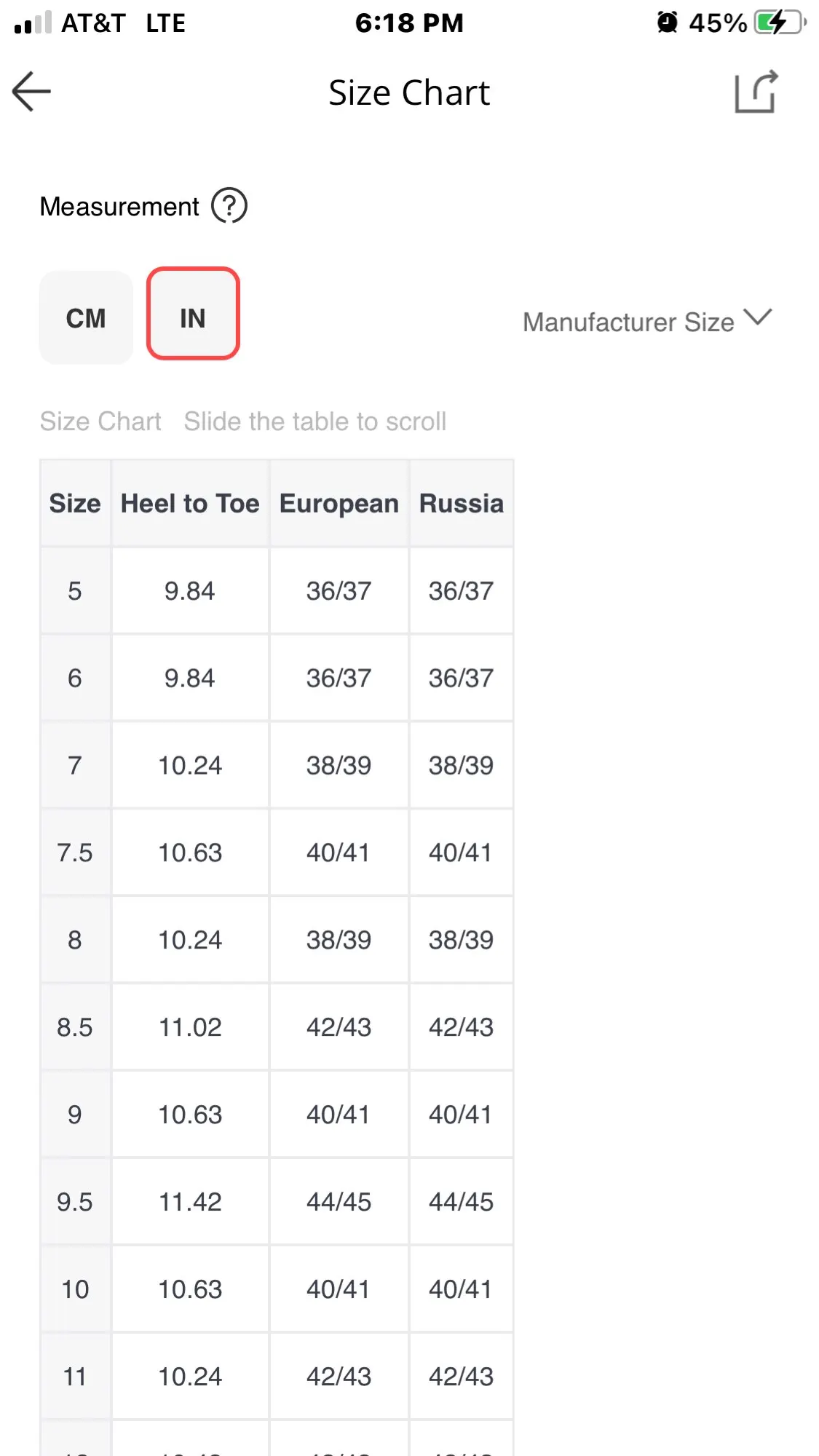Open the Measurement help question mark

click(229, 206)
